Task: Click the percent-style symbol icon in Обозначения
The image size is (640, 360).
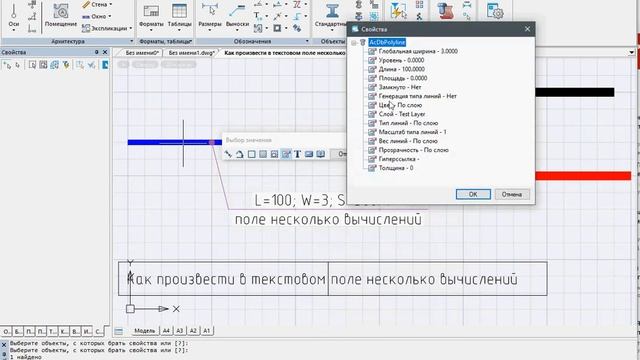Action: click(x=297, y=28)
